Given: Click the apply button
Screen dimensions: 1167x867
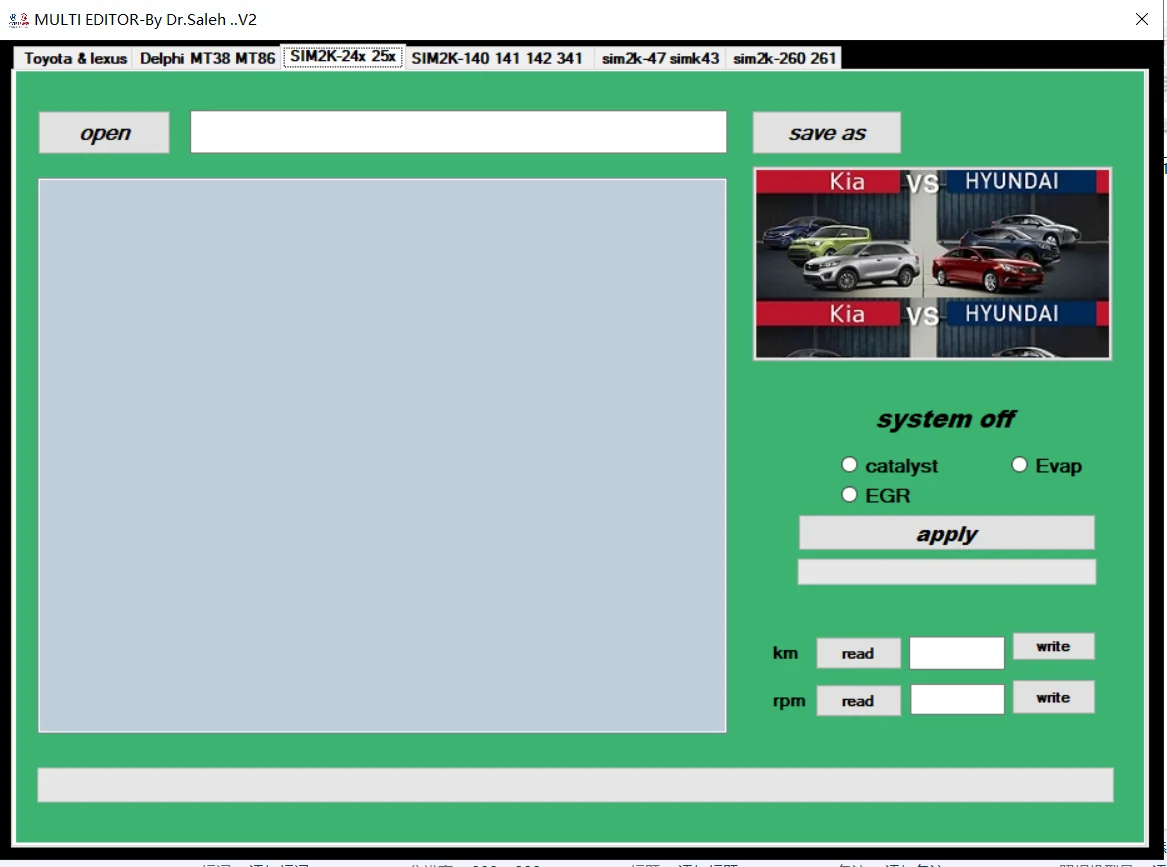Looking at the screenshot, I should 947,534.
